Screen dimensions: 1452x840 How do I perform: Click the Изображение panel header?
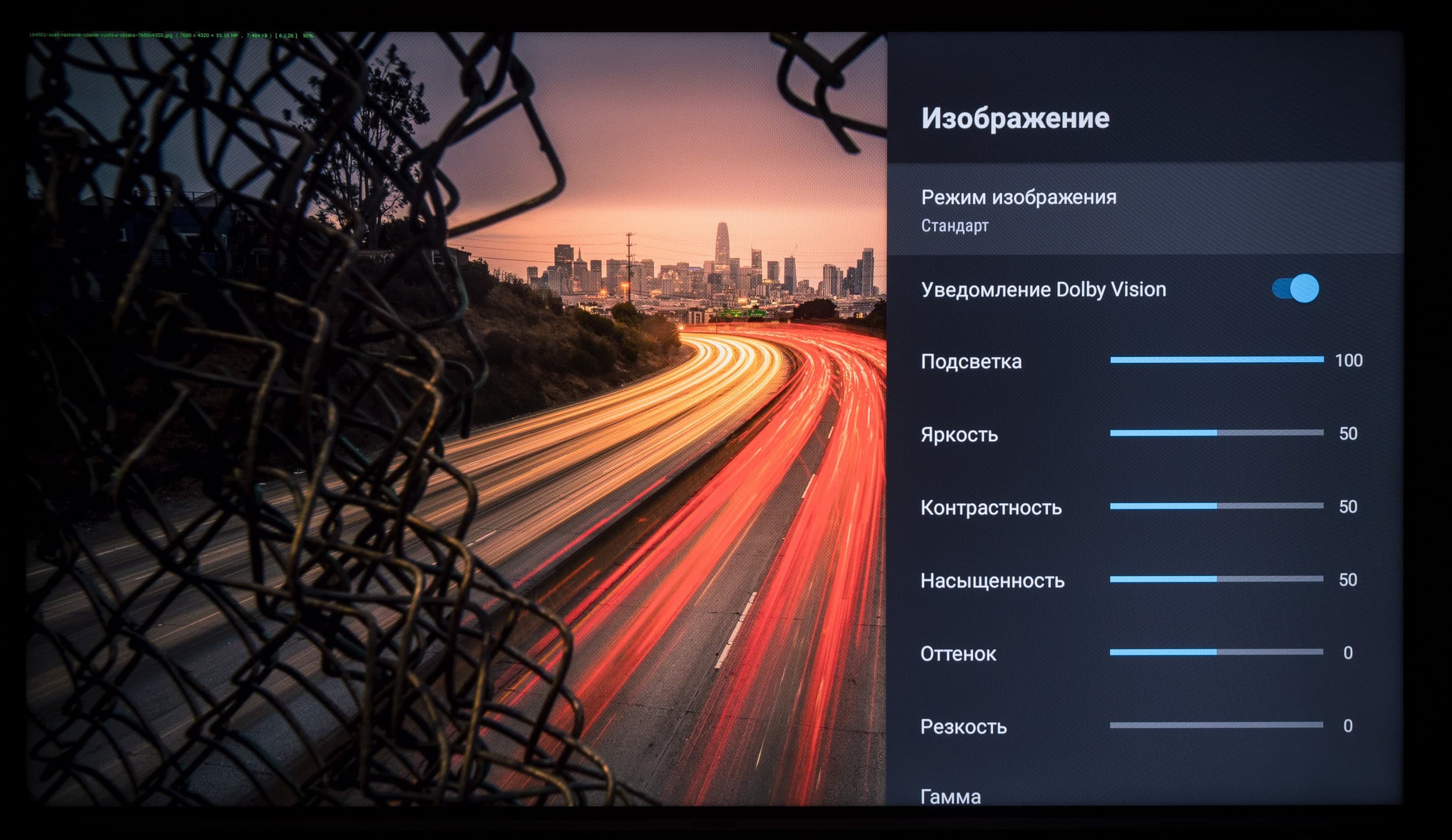(1015, 118)
